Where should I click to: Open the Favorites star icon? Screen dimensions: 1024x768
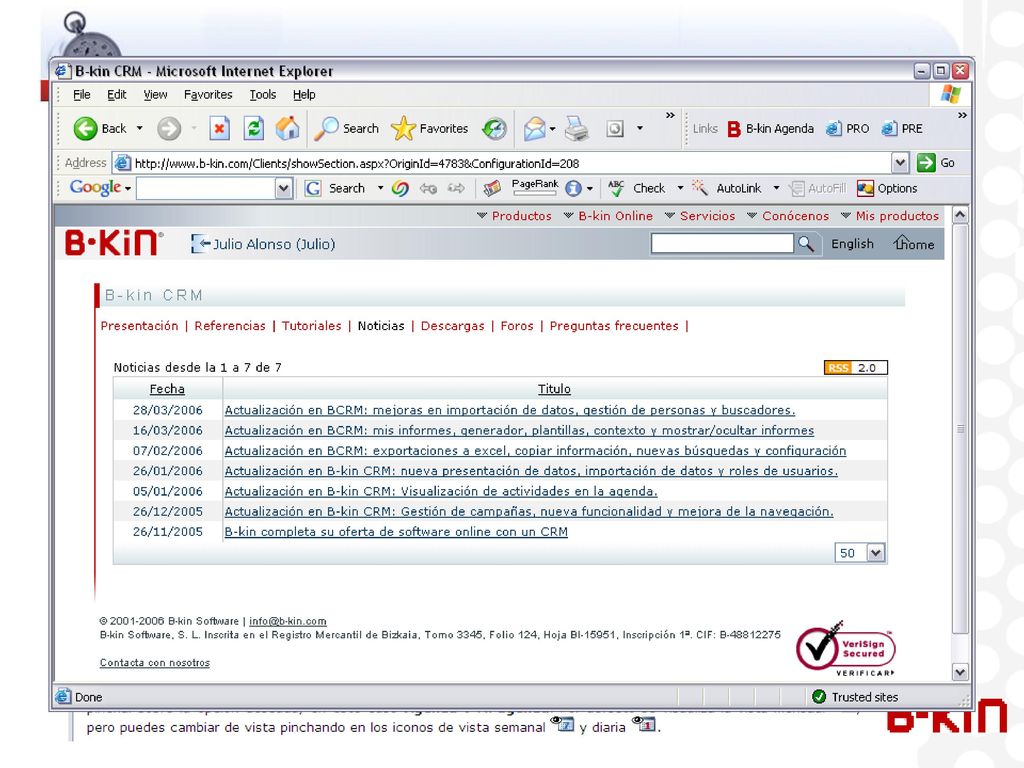tap(403, 129)
